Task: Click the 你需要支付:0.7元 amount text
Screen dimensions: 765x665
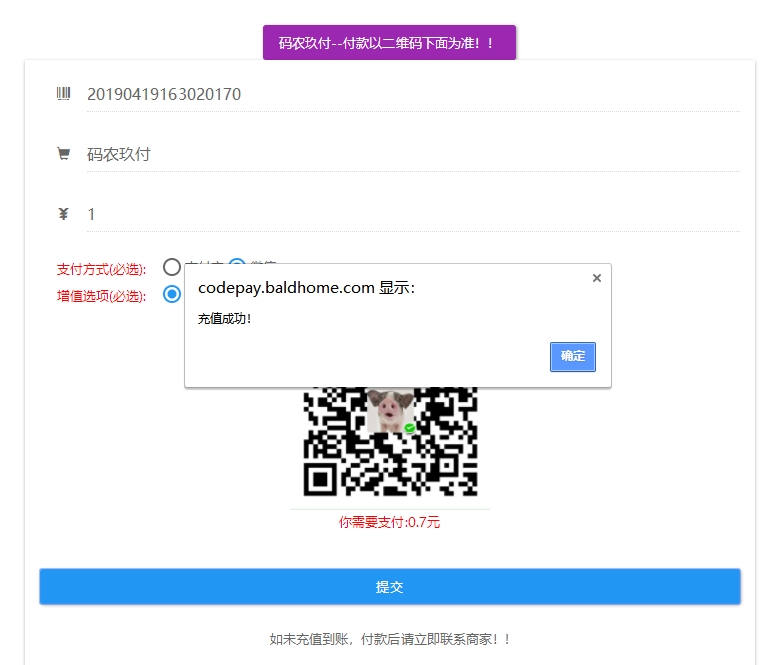Action: click(x=389, y=522)
